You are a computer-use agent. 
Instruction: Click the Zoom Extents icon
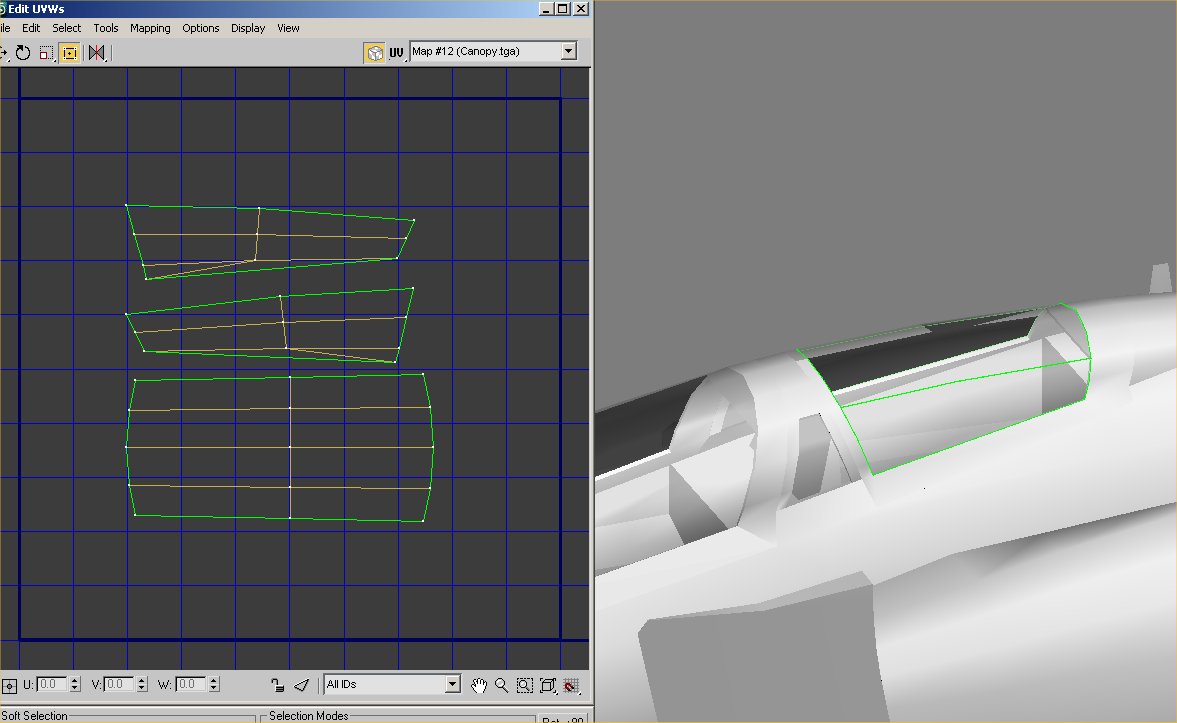548,685
